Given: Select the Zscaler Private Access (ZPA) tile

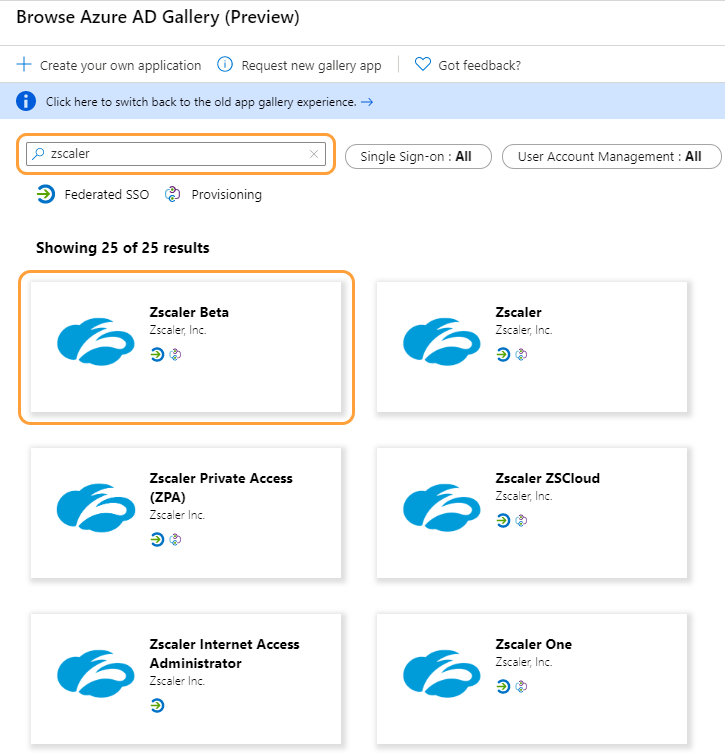Looking at the screenshot, I should (186, 512).
